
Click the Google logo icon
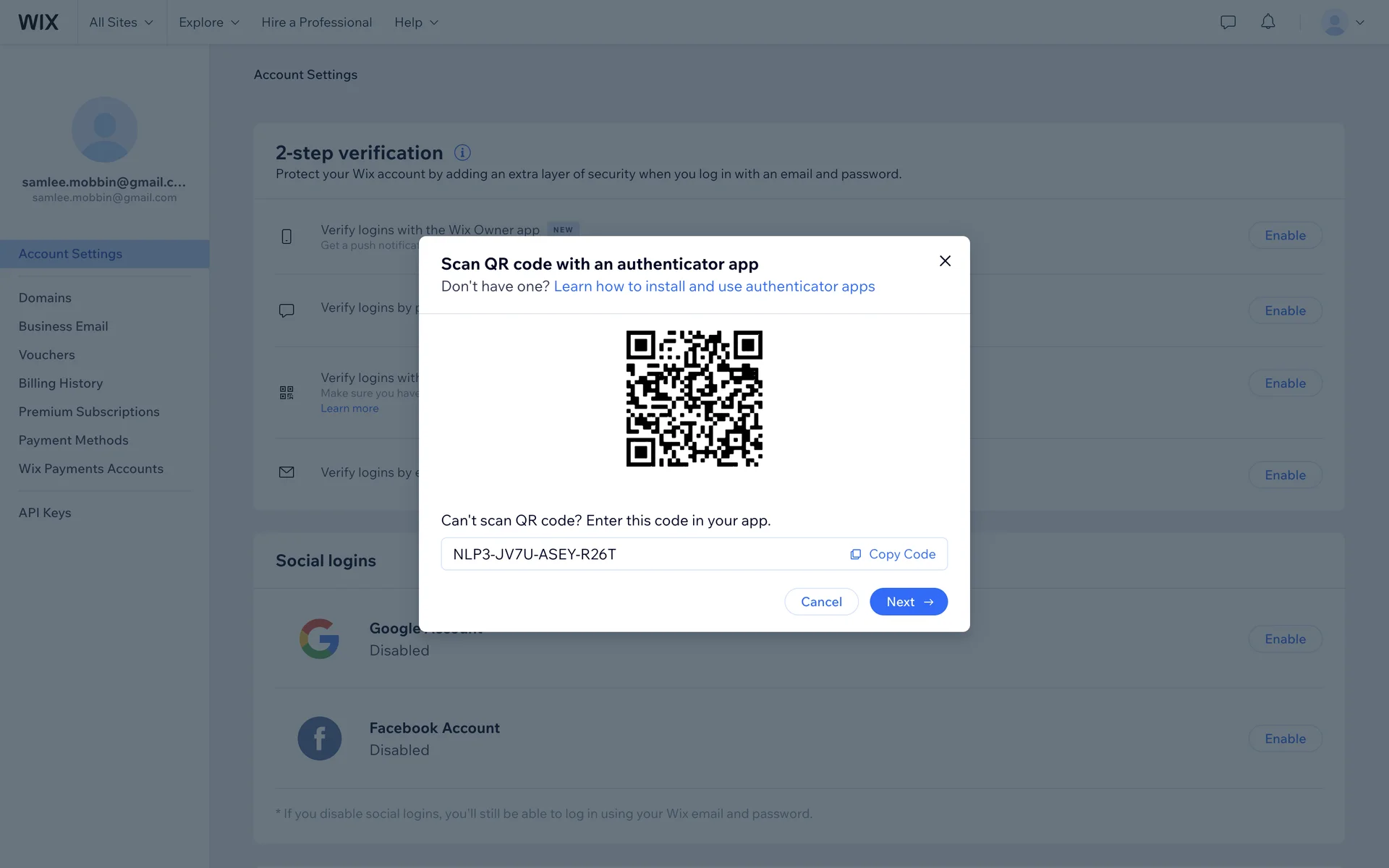pos(319,639)
